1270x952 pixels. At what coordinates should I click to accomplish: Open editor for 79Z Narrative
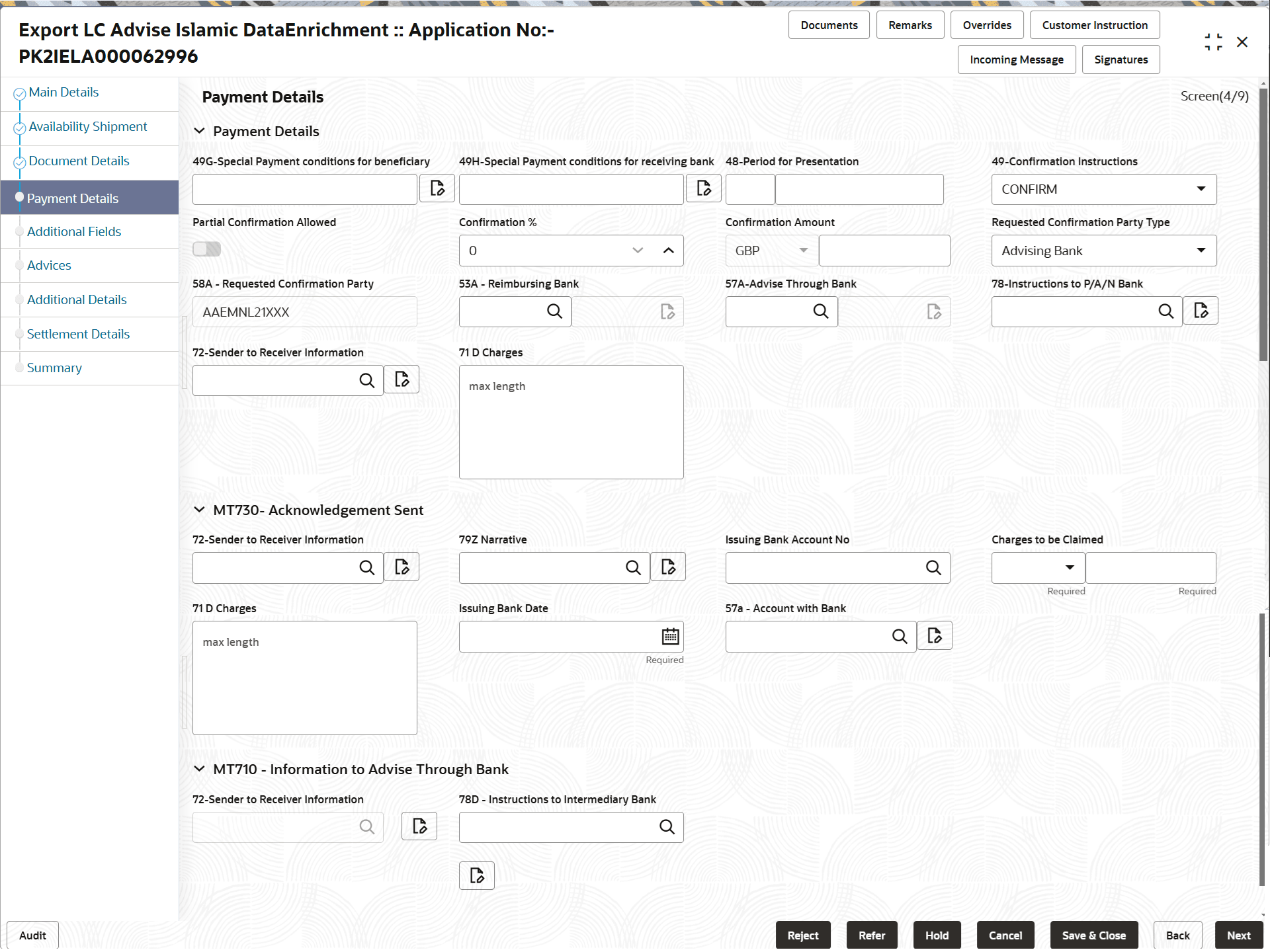coord(667,567)
